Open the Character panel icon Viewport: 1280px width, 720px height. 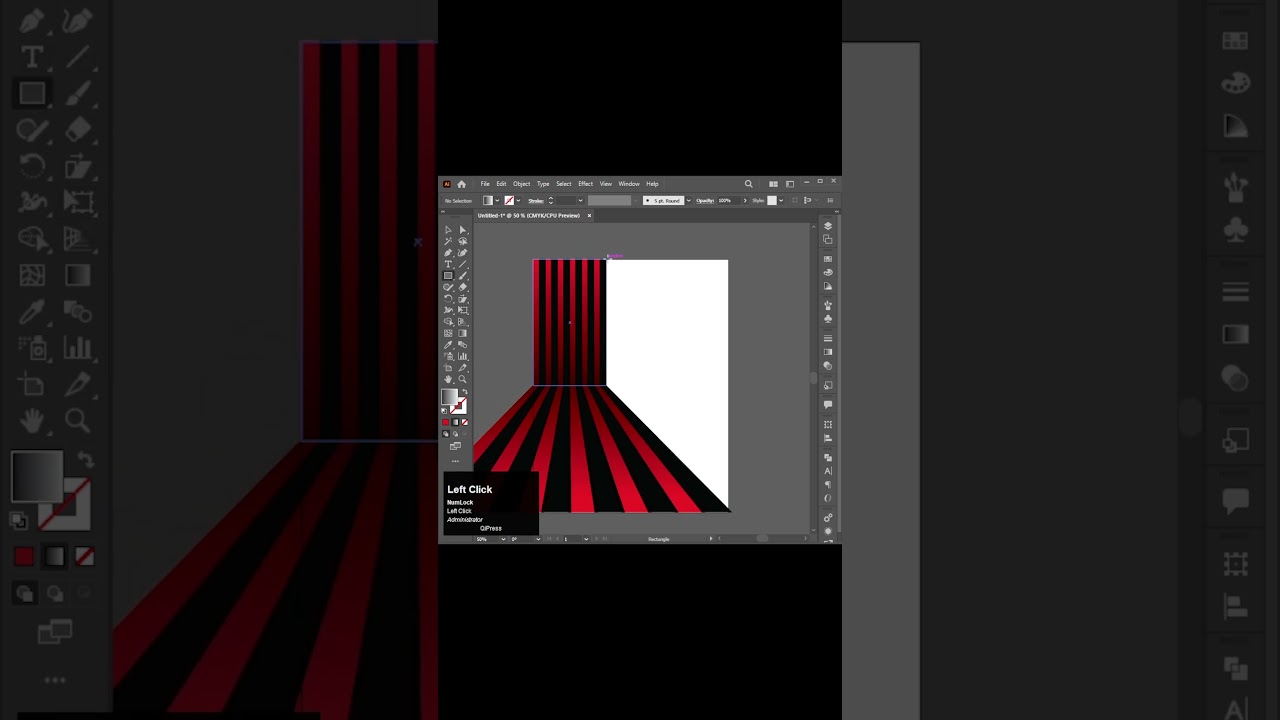click(x=828, y=471)
